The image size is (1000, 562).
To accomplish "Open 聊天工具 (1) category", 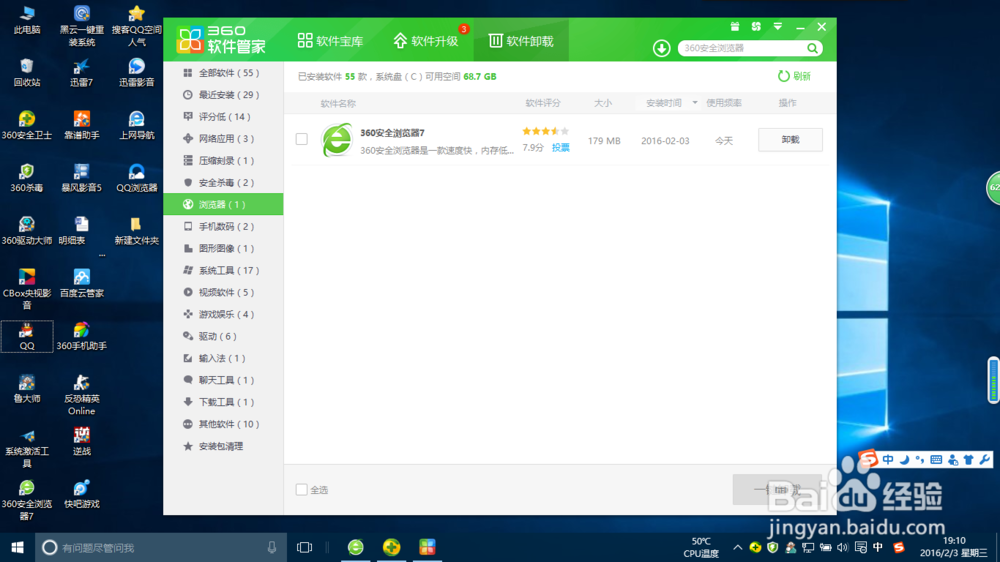I will [x=223, y=380].
